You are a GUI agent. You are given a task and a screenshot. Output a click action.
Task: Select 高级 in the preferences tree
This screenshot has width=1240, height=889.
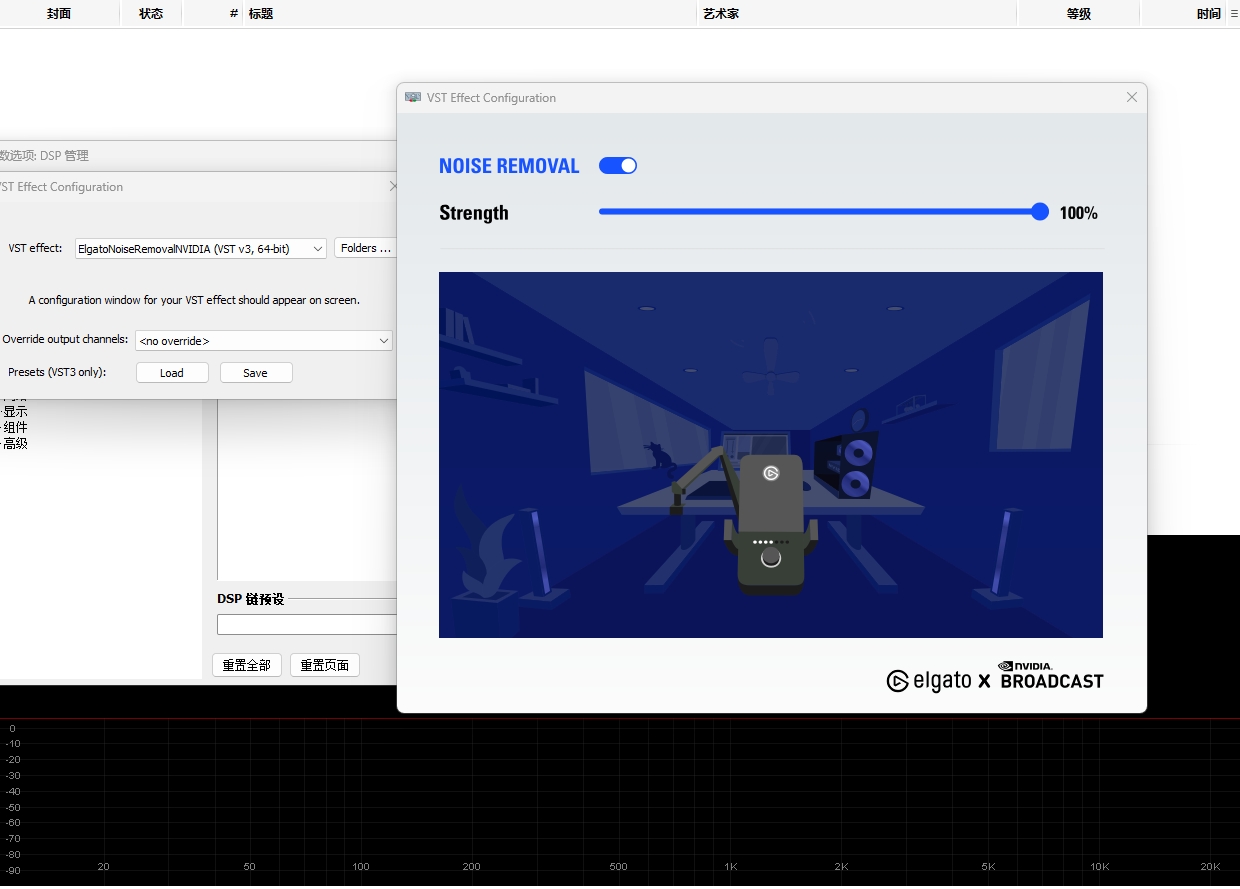pos(15,443)
